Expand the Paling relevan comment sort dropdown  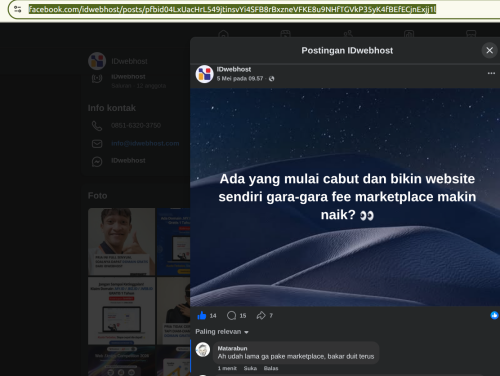(222, 332)
